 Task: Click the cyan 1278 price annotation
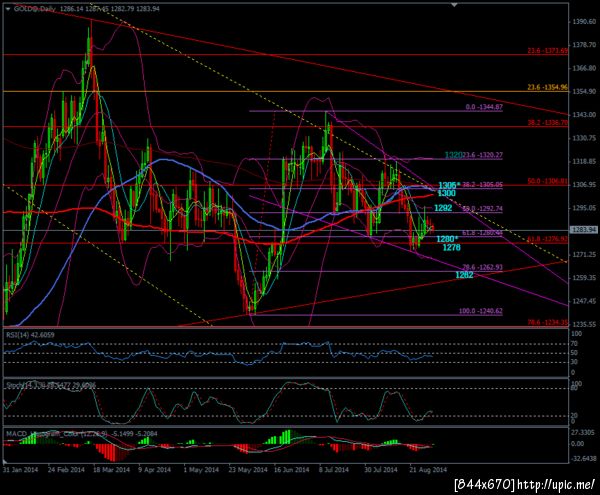tap(452, 248)
